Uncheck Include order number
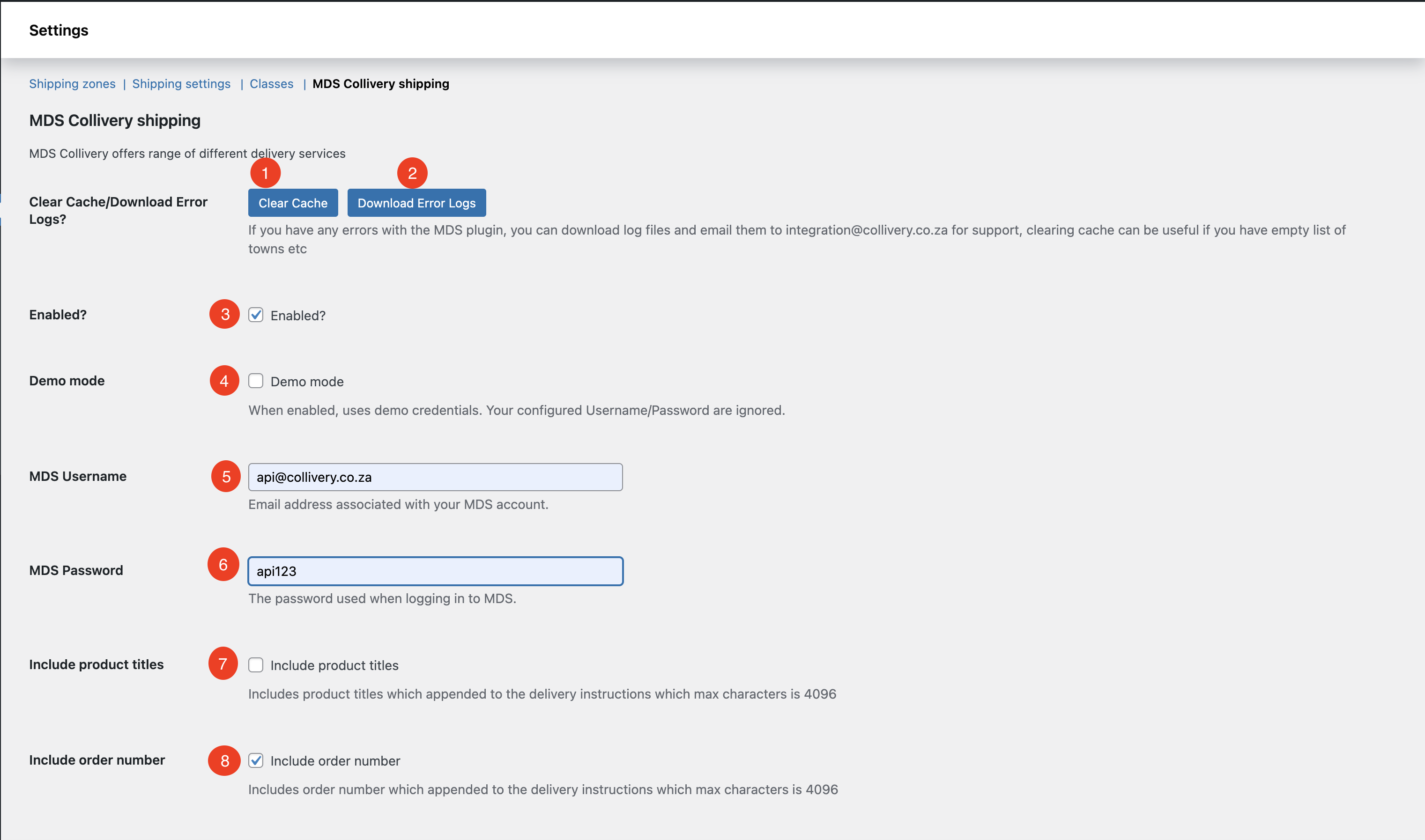Image resolution: width=1425 pixels, height=840 pixels. click(256, 761)
